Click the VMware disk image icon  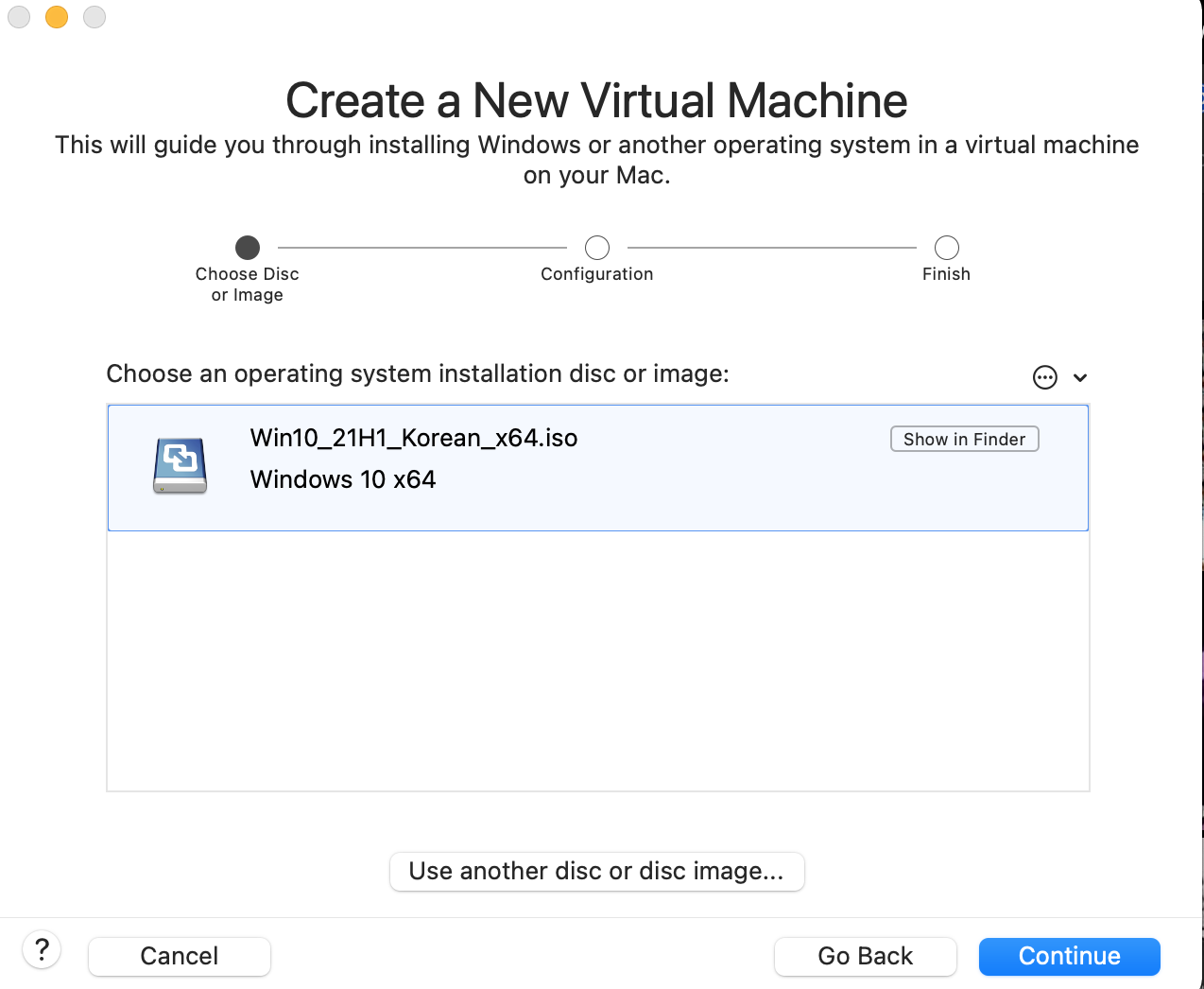click(x=181, y=465)
